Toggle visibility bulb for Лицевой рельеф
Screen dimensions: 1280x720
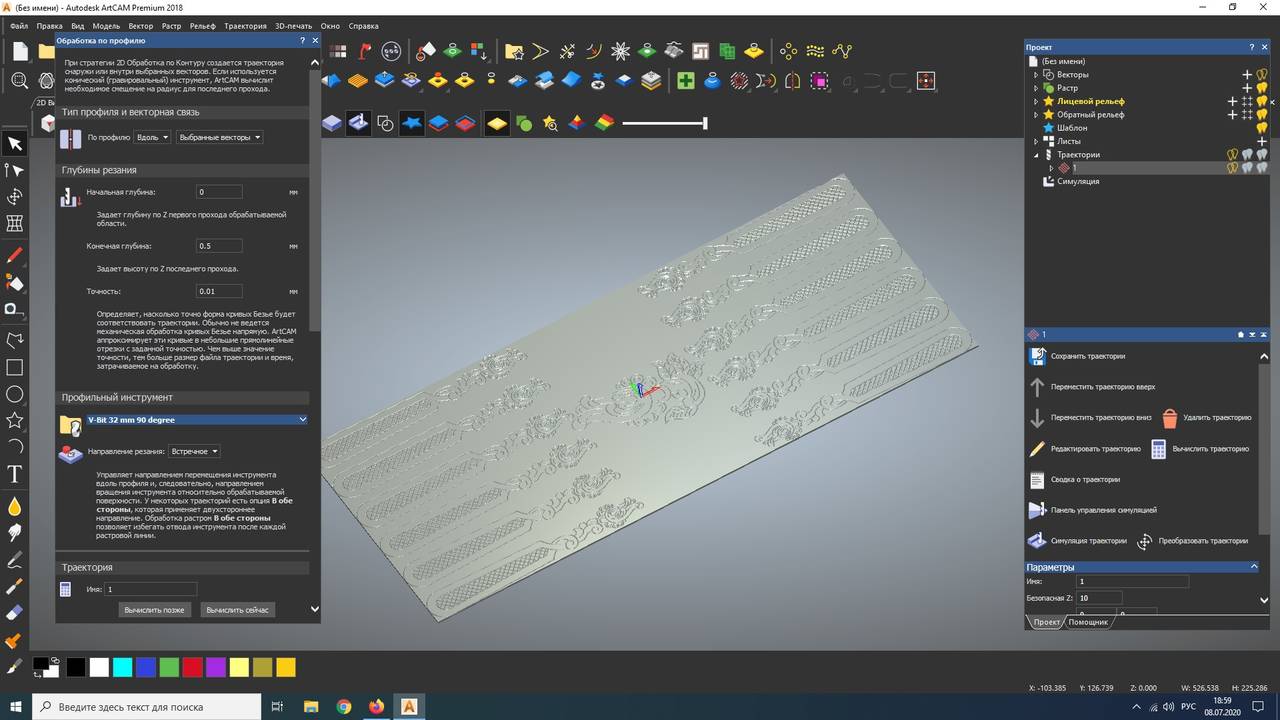(x=1262, y=101)
